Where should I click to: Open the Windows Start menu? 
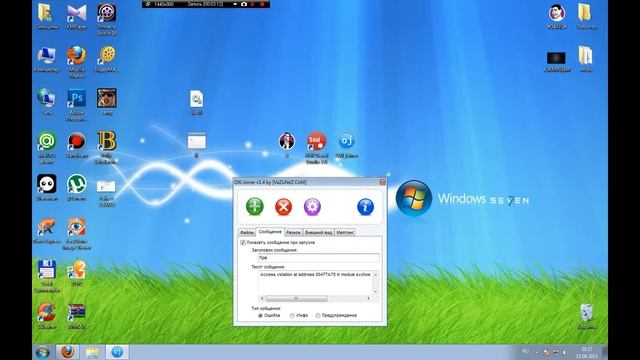click(x=42, y=352)
